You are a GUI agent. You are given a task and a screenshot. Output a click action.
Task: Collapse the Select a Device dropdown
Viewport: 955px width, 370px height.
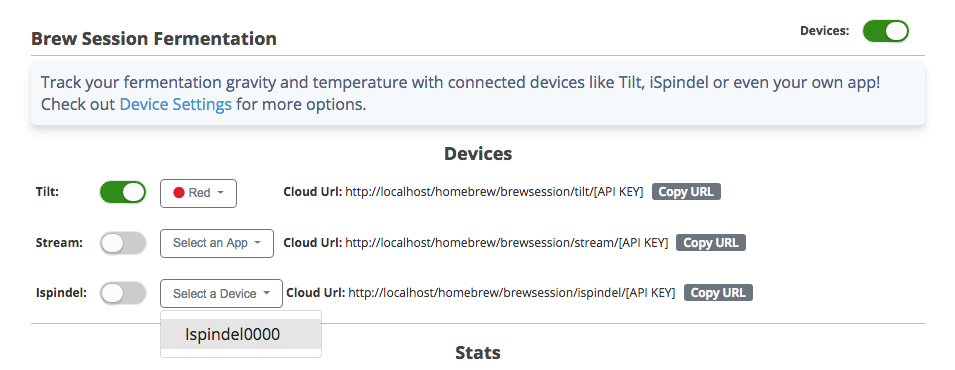222,294
